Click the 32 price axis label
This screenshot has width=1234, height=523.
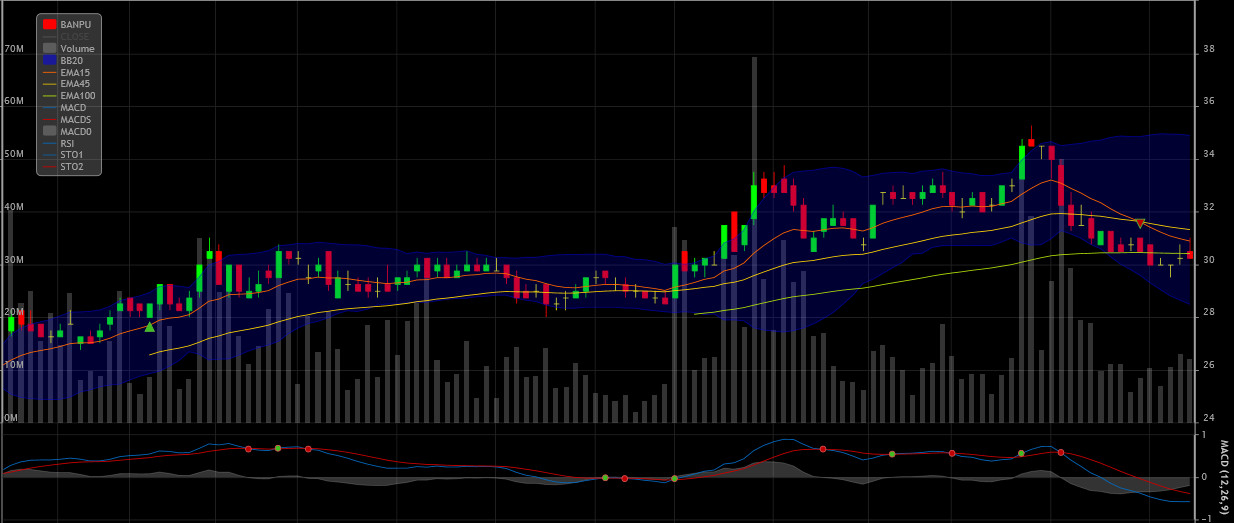coord(1208,208)
